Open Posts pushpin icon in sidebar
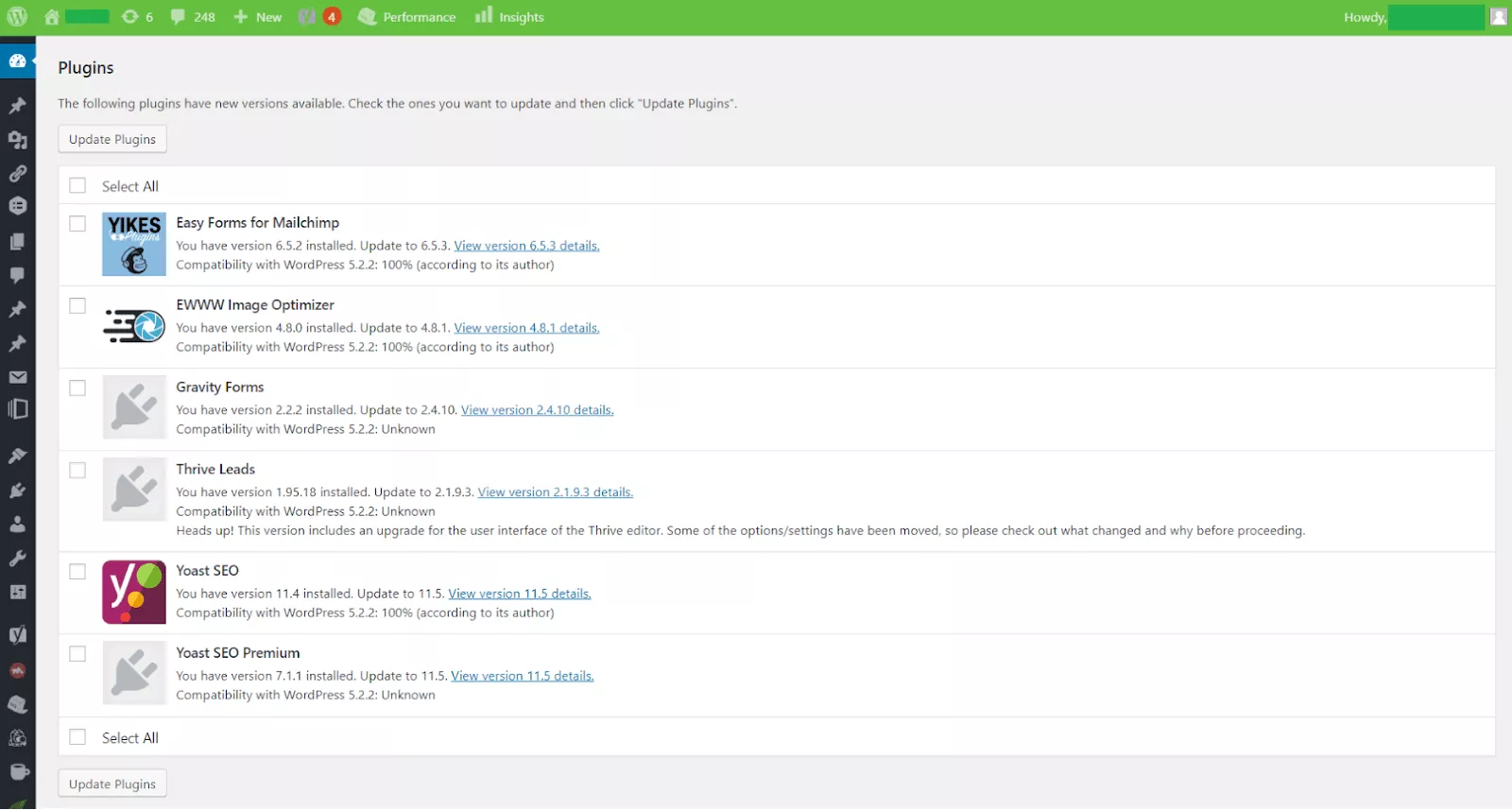This screenshot has width=1512, height=810. tap(18, 105)
